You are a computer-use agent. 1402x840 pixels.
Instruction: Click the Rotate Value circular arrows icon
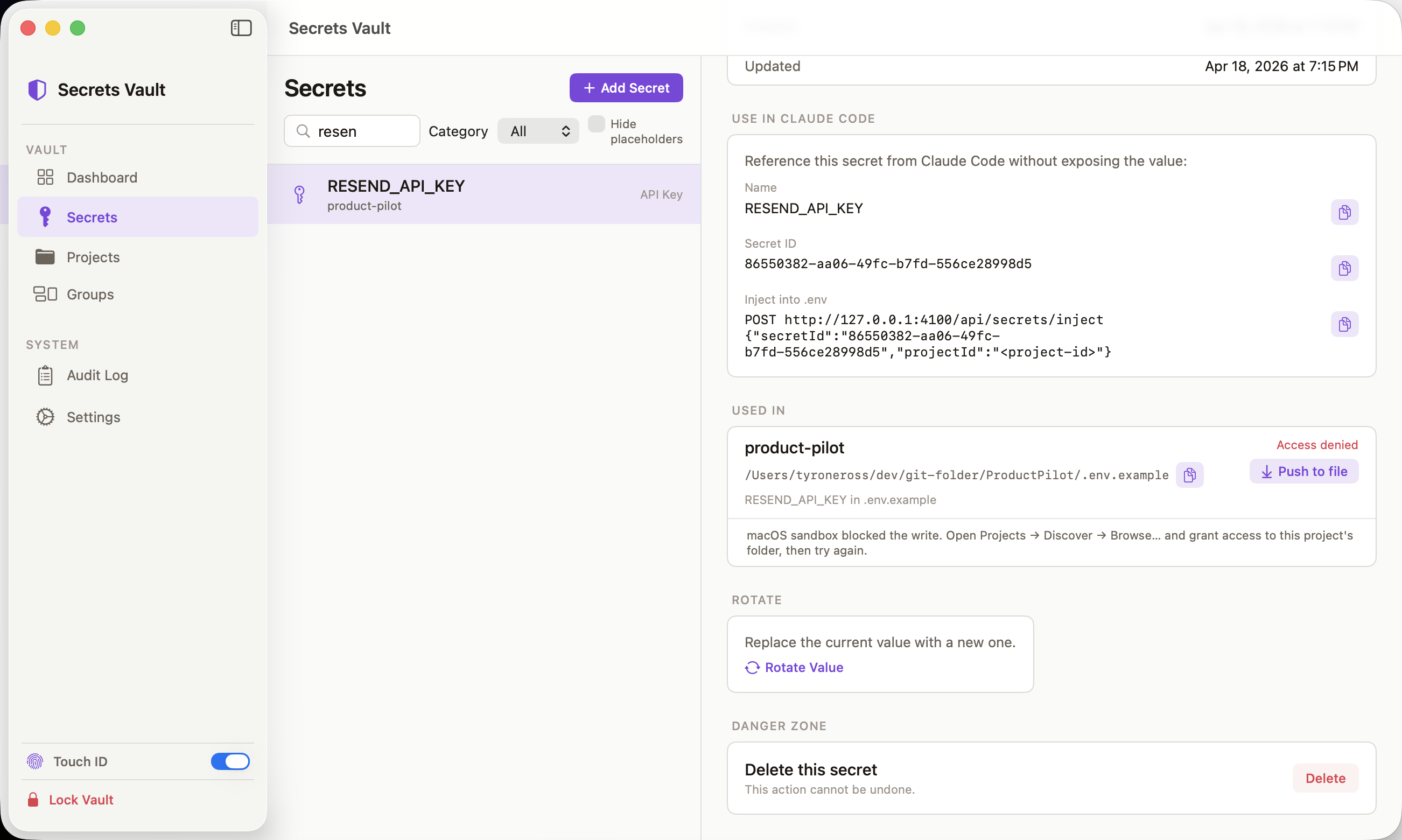752,668
